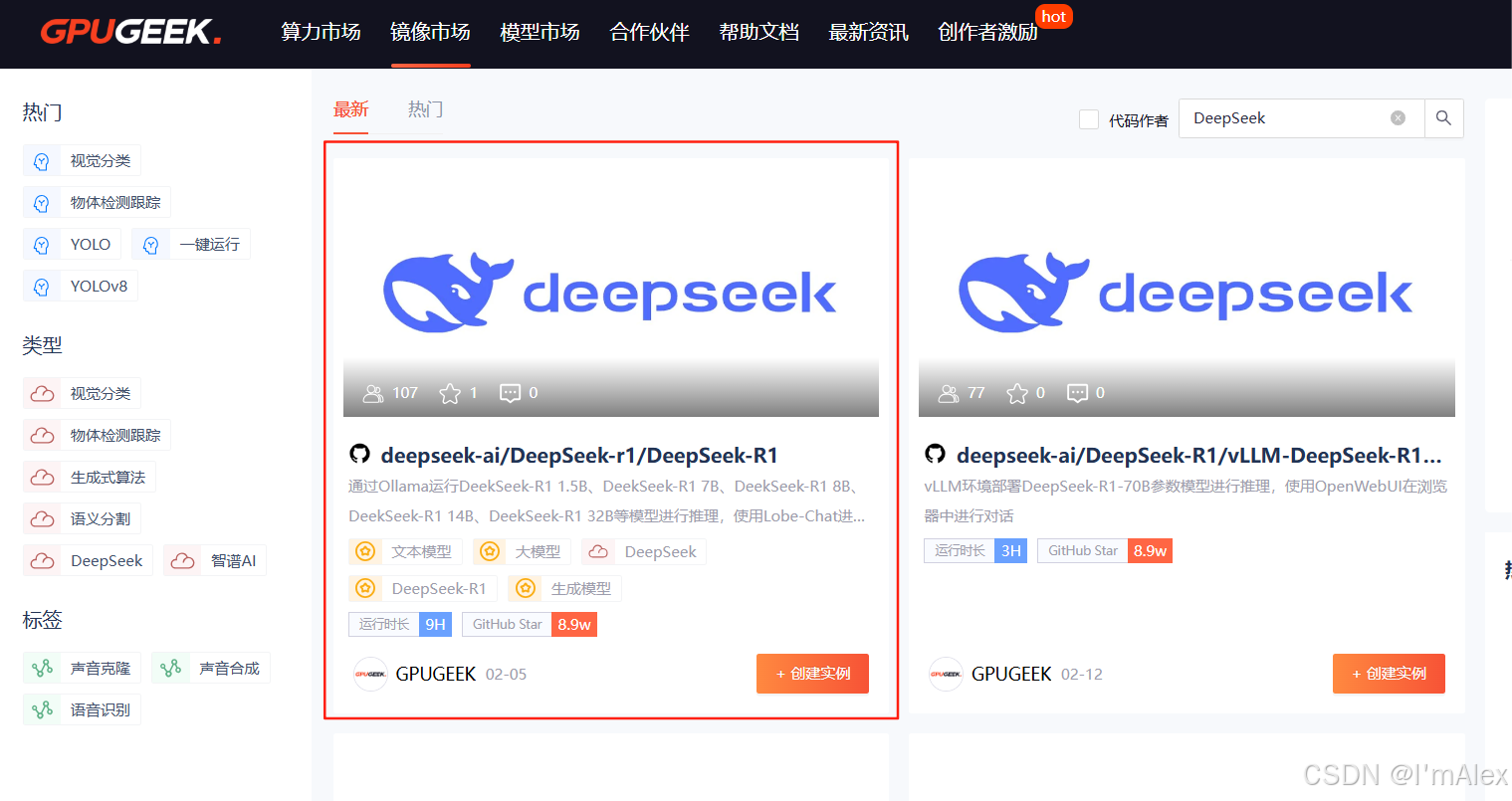1512x801 pixels.
Task: Click the 大模型 tag on first card
Action: [522, 551]
